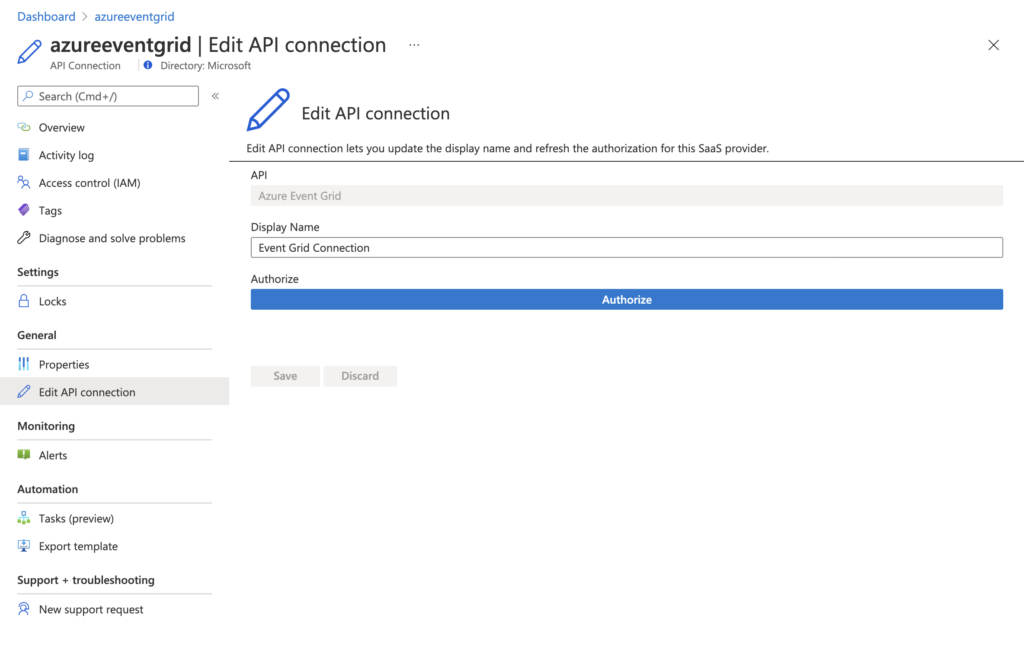Click the Monitoring section heading

[46, 426]
